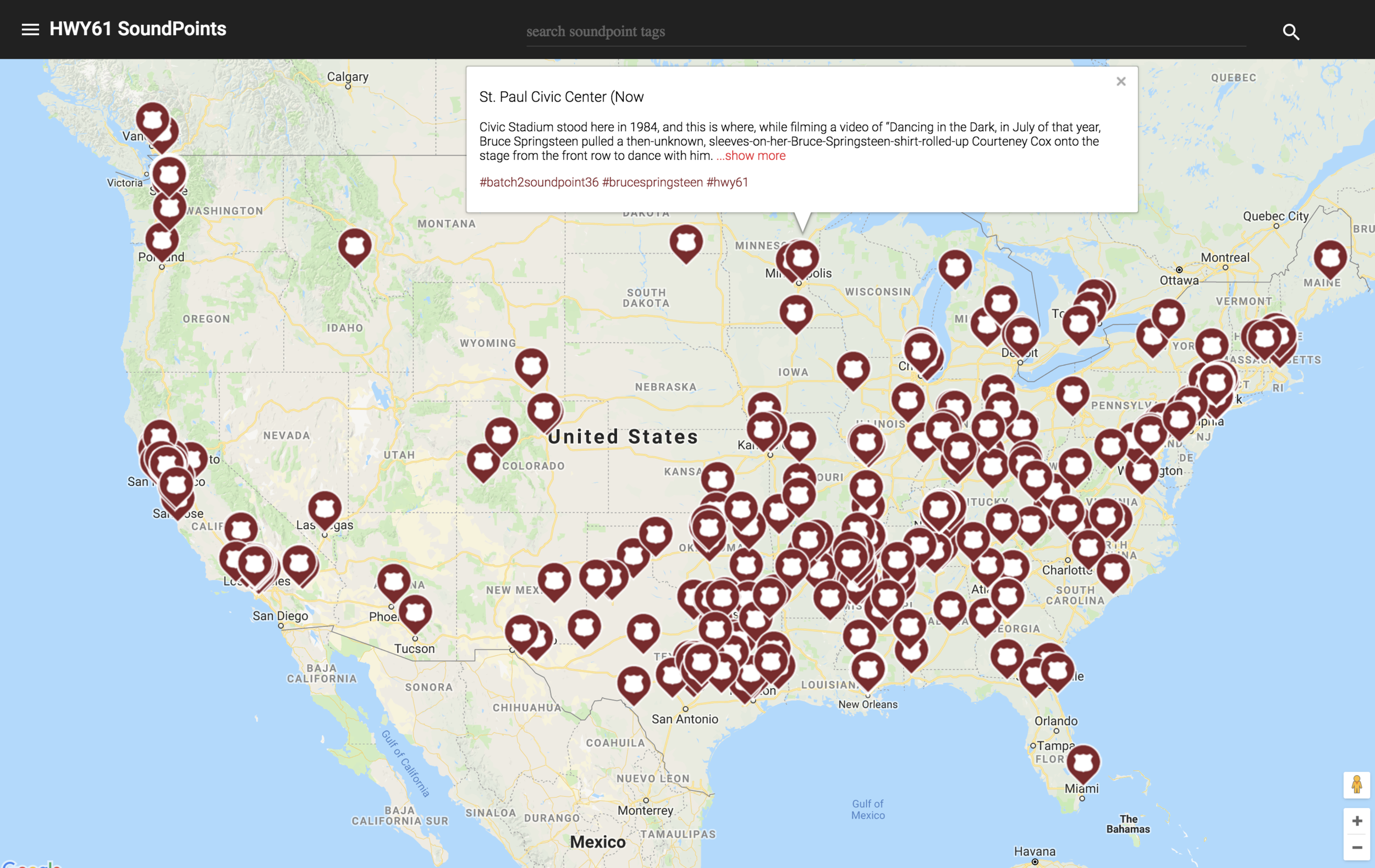Open the #batch2soundpoint36 tag
This screenshot has height=868, width=1375.
pos(538,182)
